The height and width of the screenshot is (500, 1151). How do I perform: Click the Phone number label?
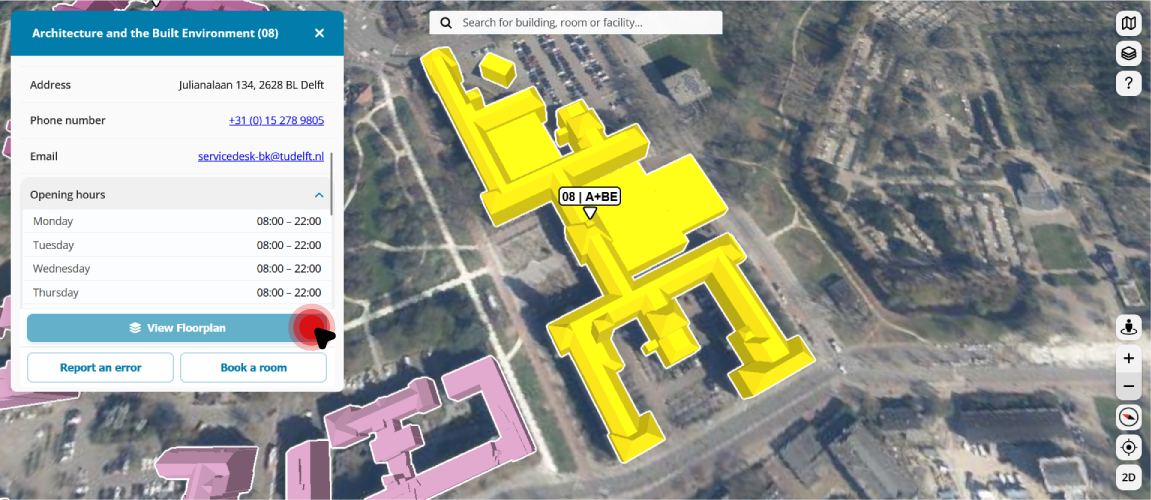tap(68, 120)
